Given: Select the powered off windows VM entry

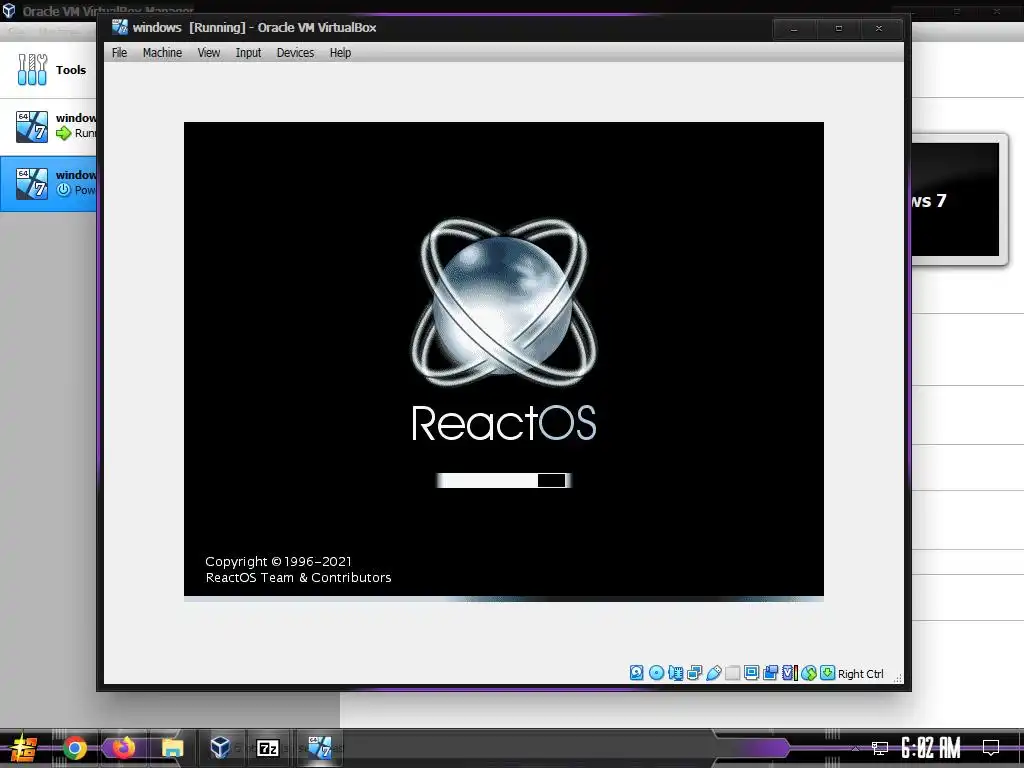Looking at the screenshot, I should tap(48, 184).
